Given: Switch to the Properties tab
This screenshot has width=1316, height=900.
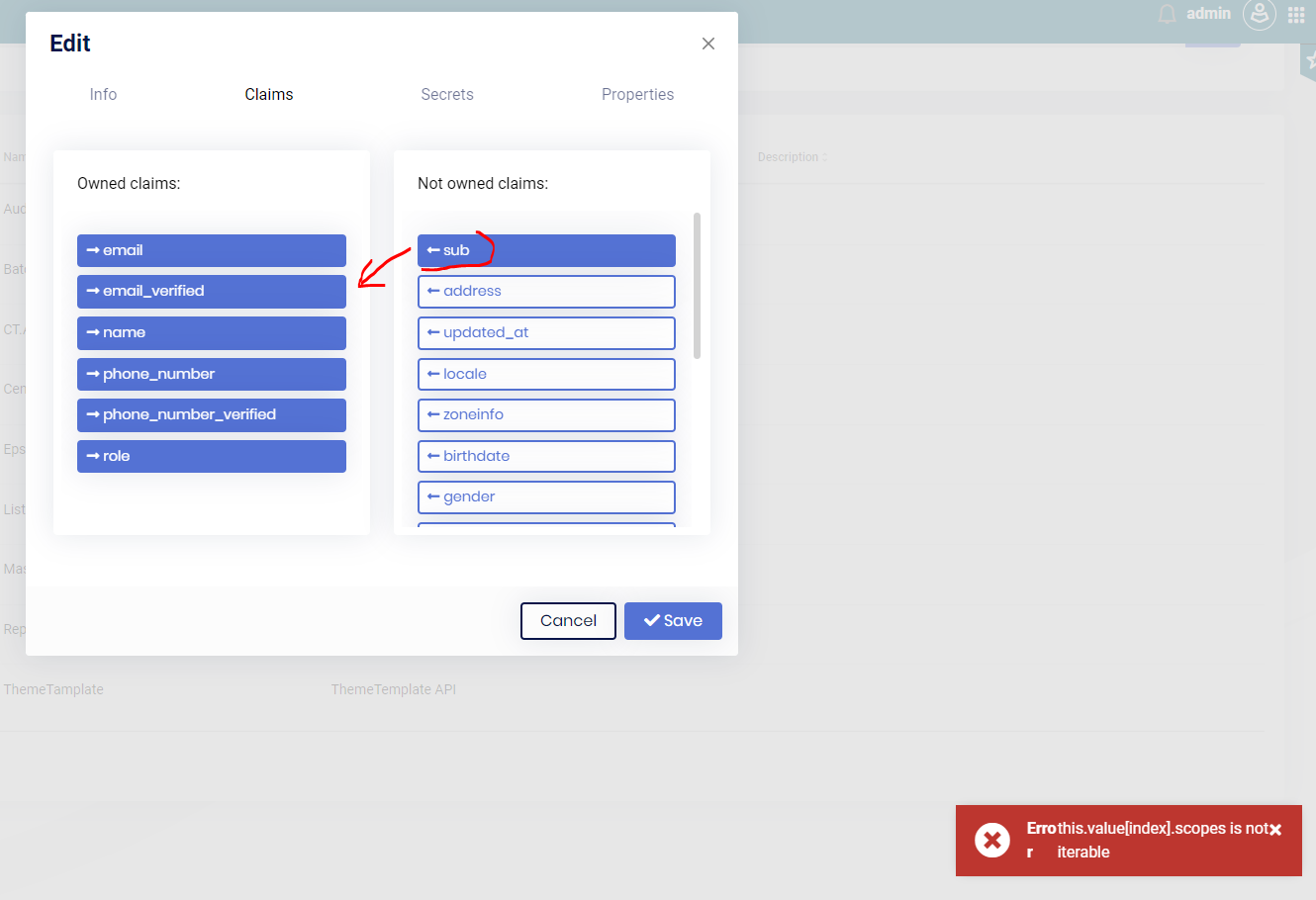Looking at the screenshot, I should tap(638, 95).
